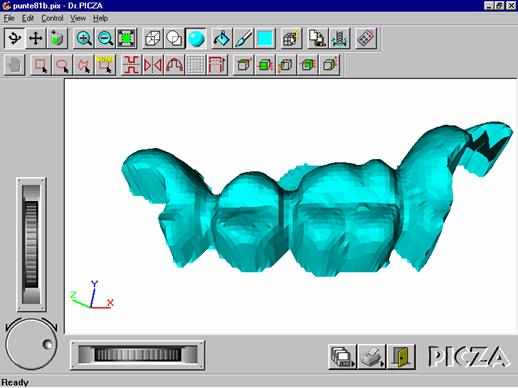
Task: Click the save/export button with arrow
Action: 342,357
